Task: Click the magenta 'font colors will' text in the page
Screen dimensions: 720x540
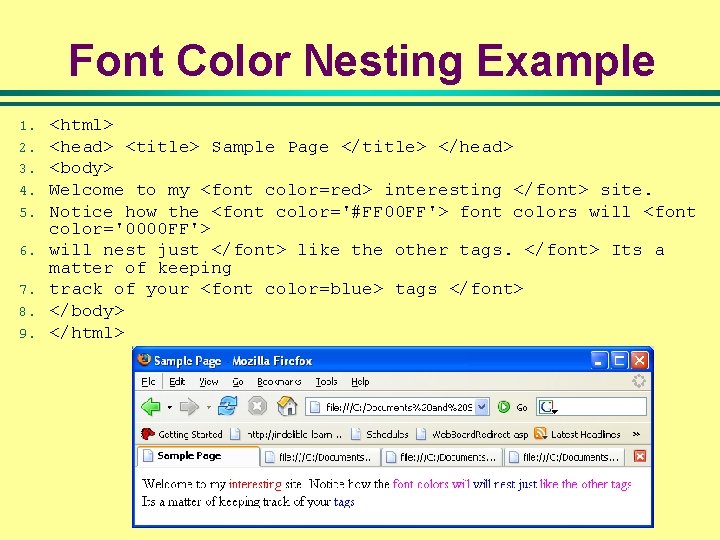Action: pyautogui.click(x=432, y=484)
